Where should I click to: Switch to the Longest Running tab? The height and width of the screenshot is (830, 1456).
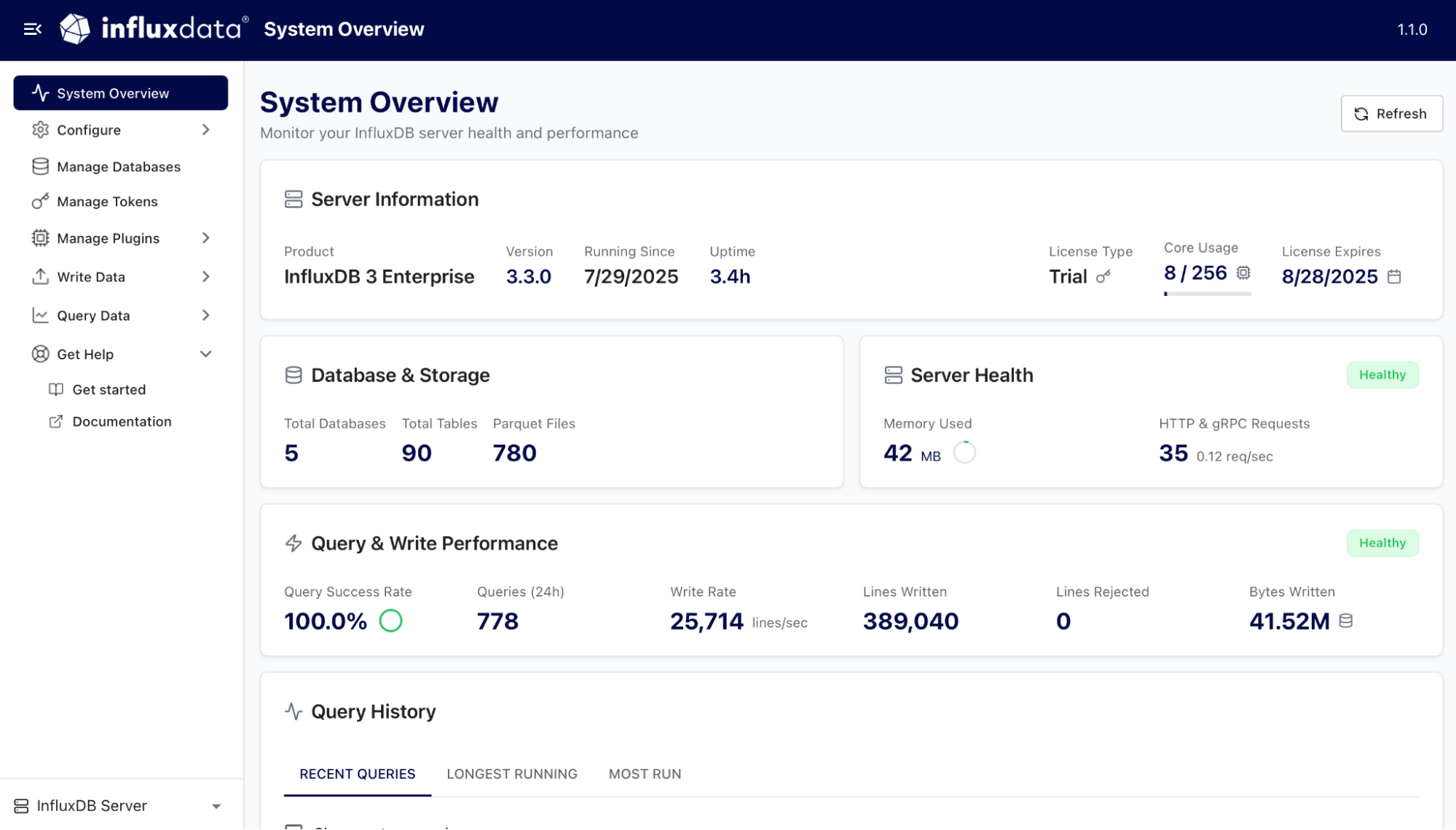[512, 774]
